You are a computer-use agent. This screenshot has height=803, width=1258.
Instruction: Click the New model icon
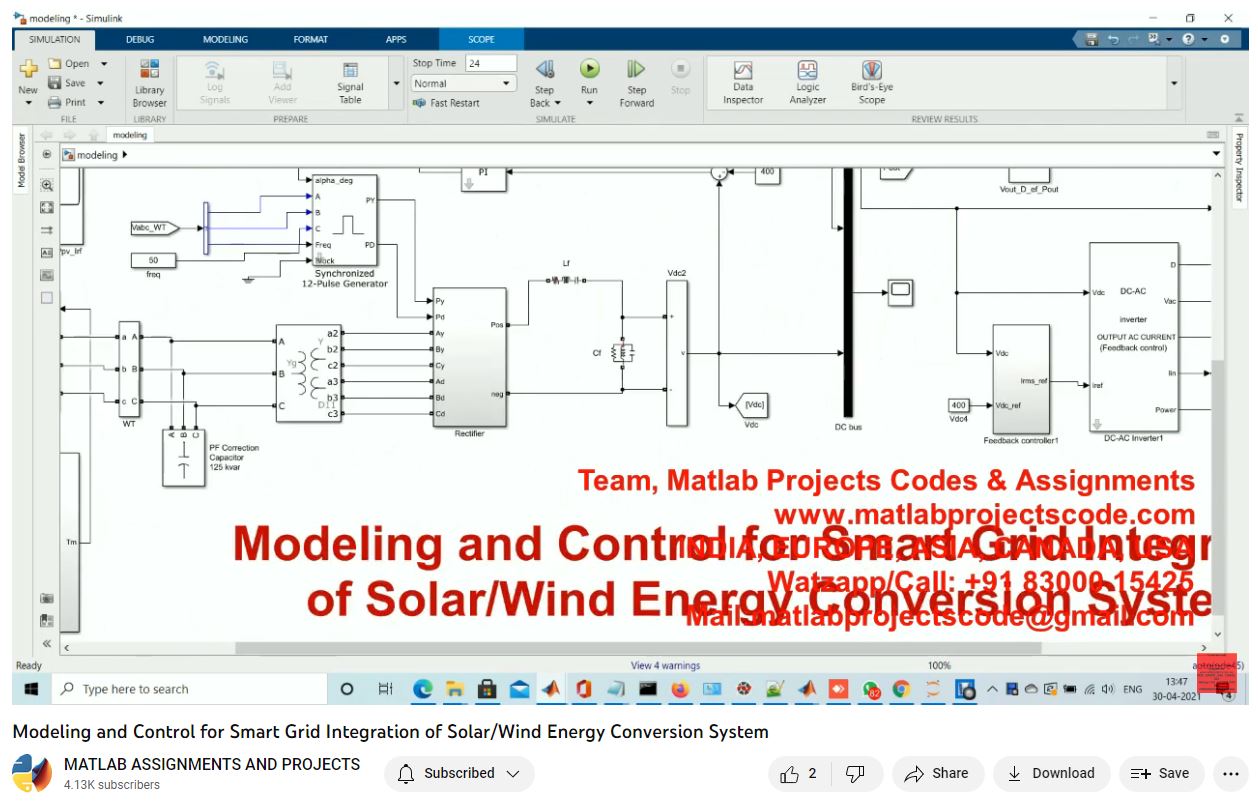coord(28,69)
